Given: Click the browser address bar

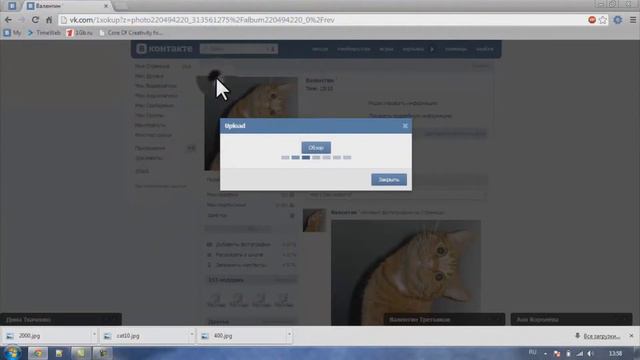Looking at the screenshot, I should click(x=322, y=20).
